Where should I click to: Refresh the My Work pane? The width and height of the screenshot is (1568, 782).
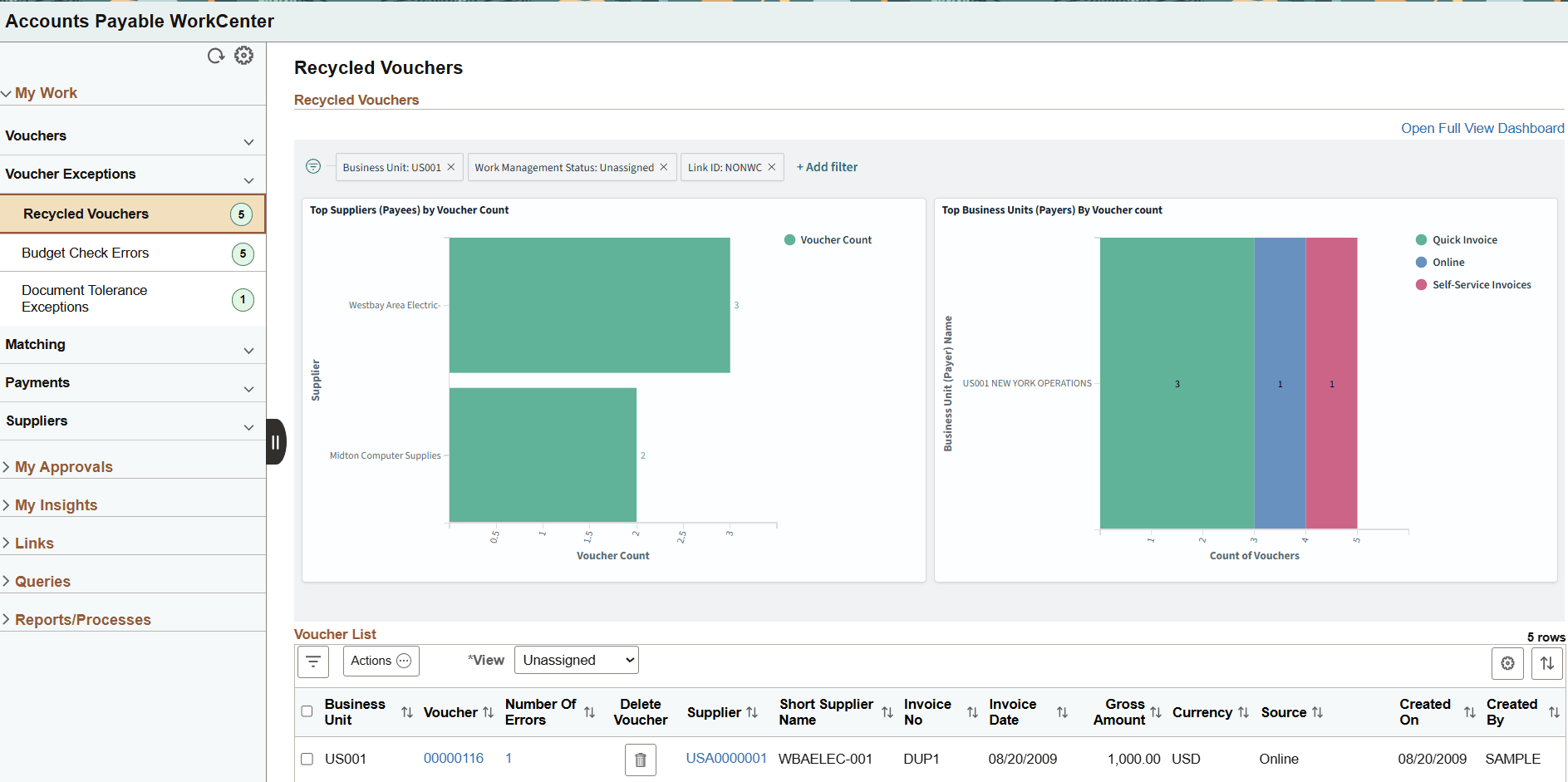[x=216, y=56]
